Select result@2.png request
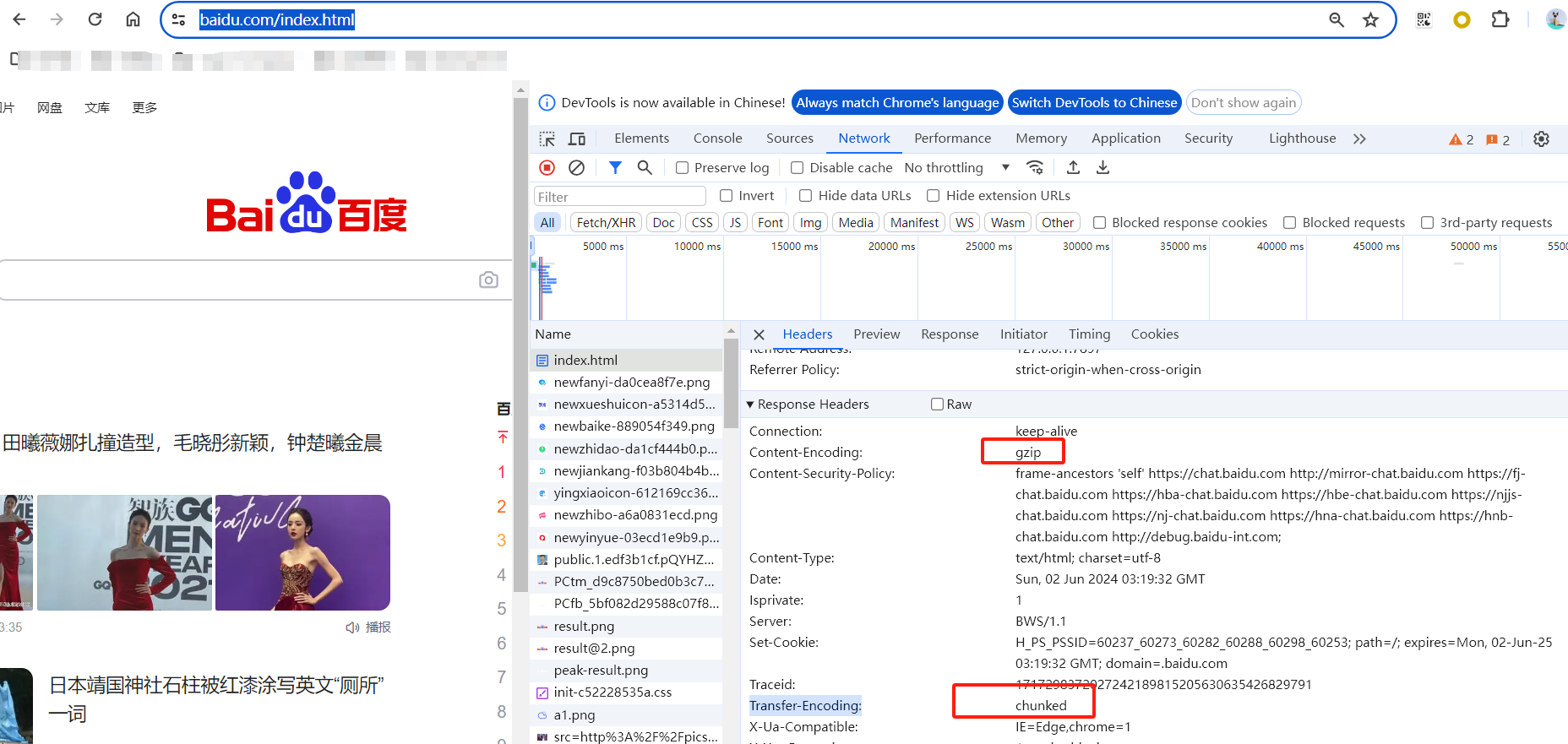 coord(626,649)
